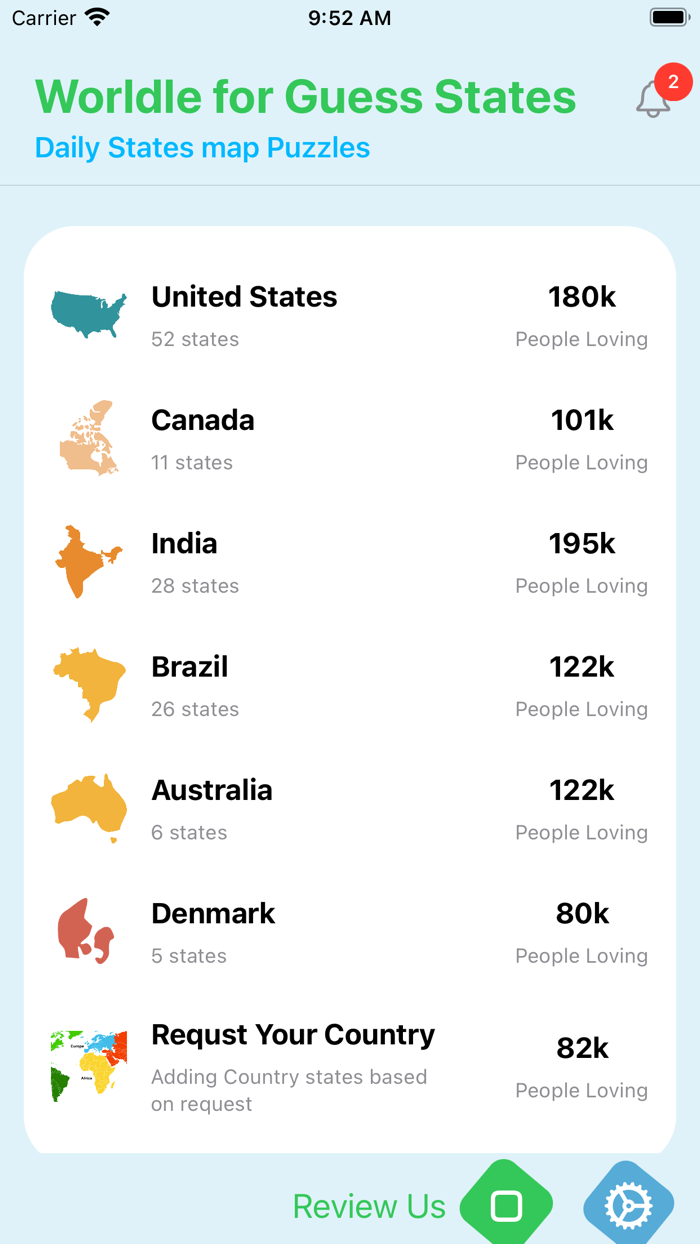Click the Review Us button
The width and height of the screenshot is (700, 1244).
click(x=369, y=1207)
